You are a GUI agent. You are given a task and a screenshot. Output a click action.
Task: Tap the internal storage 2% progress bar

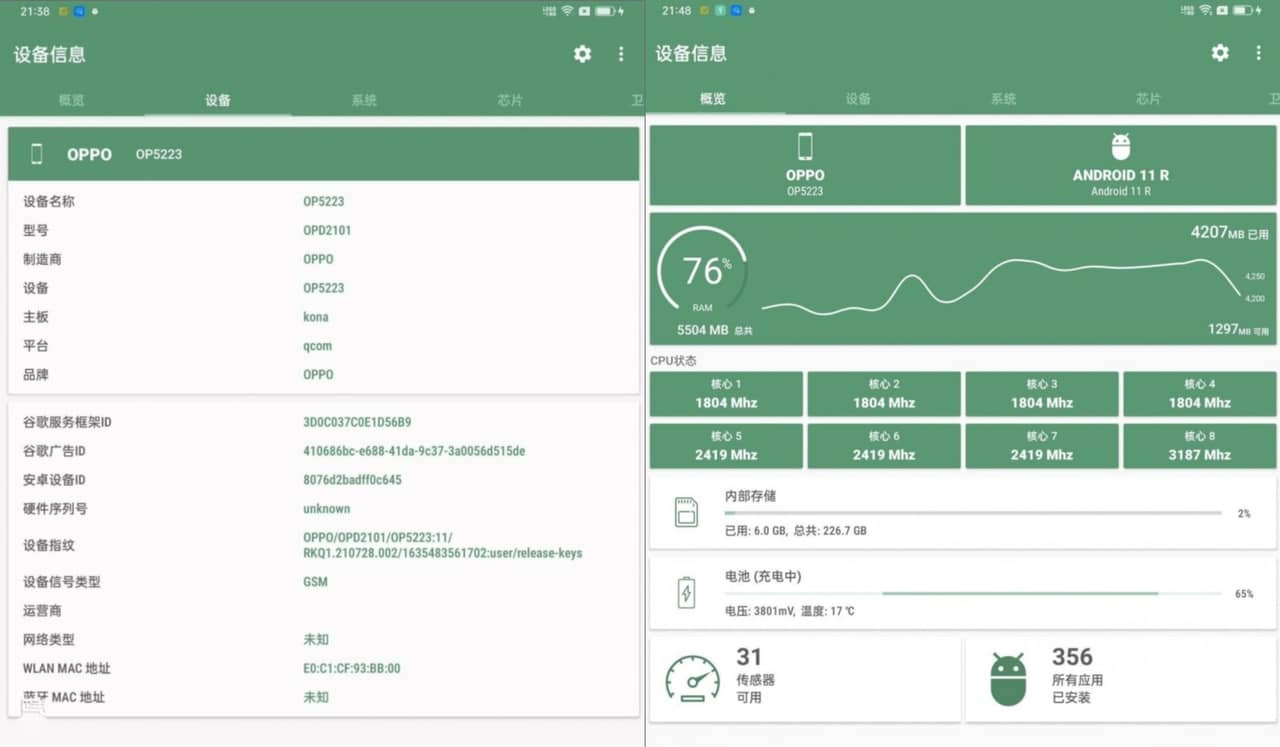tap(972, 513)
